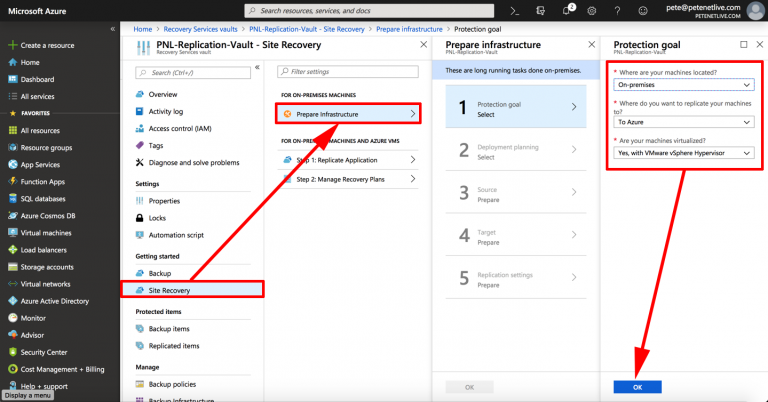Click Prepare infrastructure breadcrumb
768x402 pixels.
click(x=409, y=29)
